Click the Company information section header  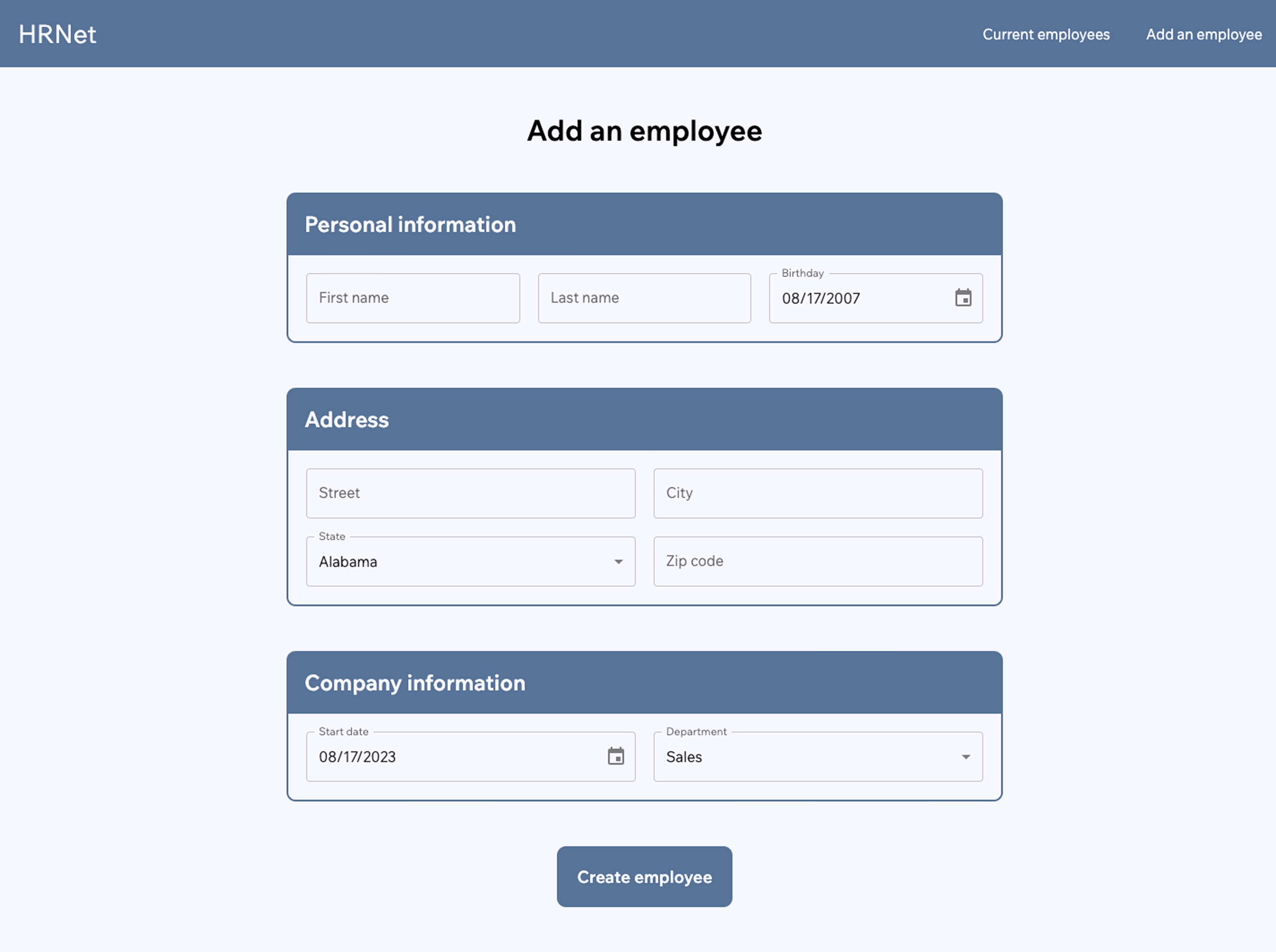(x=415, y=683)
